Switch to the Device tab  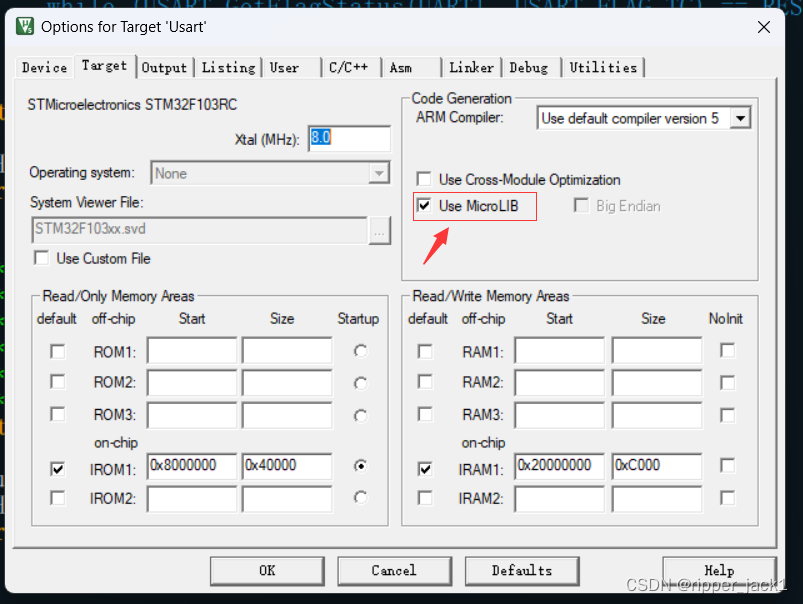pos(43,67)
